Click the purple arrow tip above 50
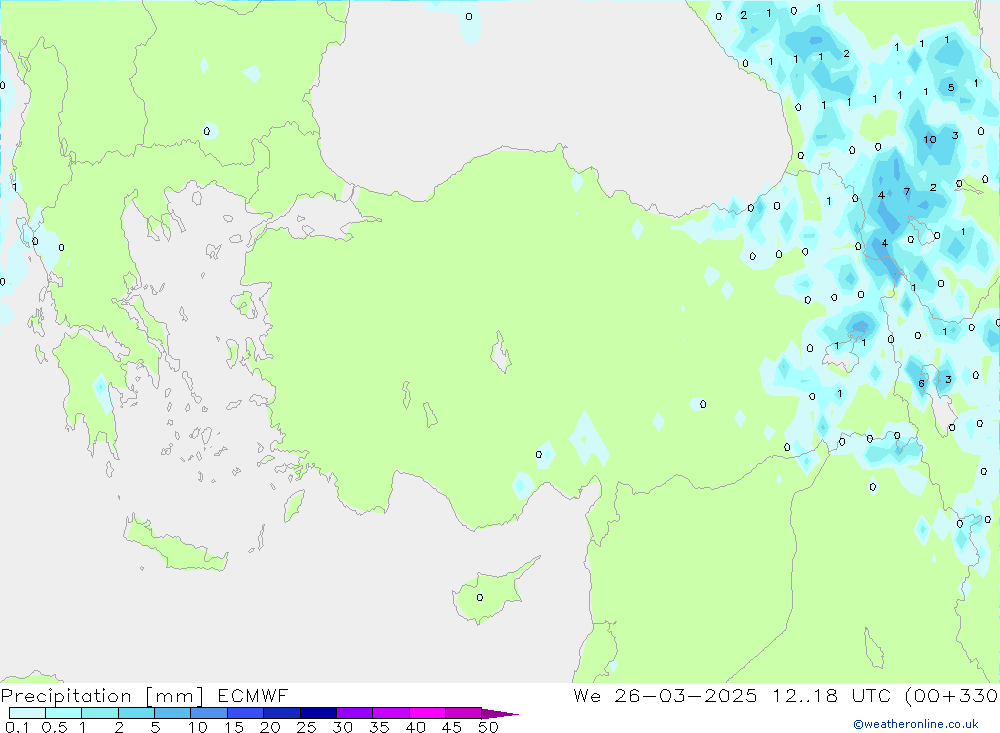Image resolution: width=1000 pixels, height=733 pixels. 500,714
